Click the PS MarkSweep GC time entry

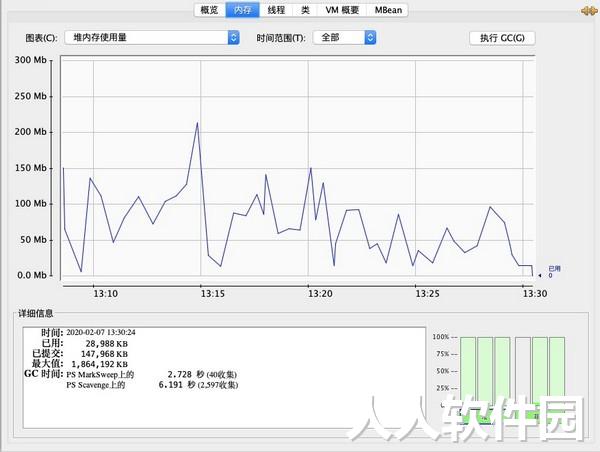pos(152,374)
